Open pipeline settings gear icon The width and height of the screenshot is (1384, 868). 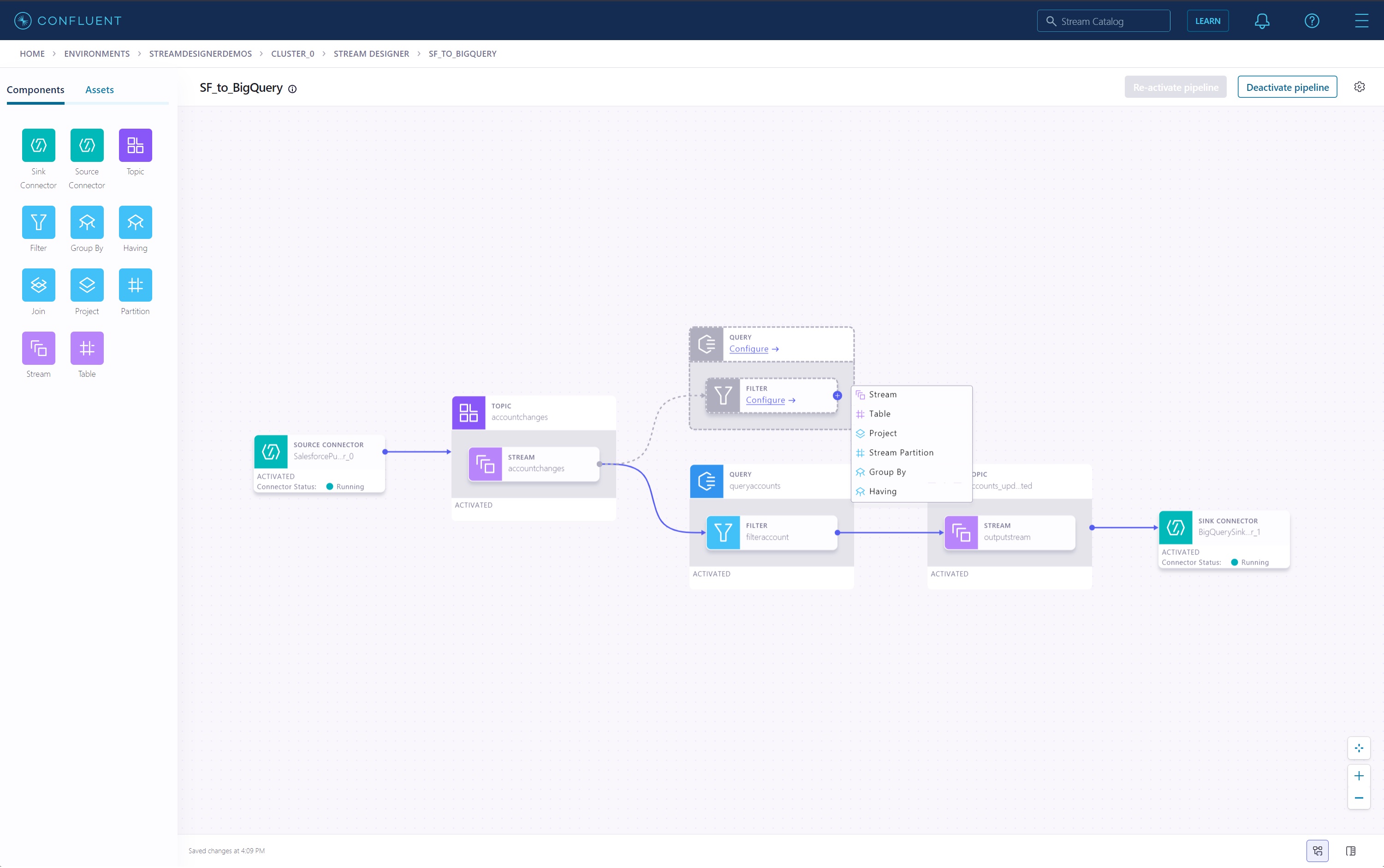[1359, 87]
